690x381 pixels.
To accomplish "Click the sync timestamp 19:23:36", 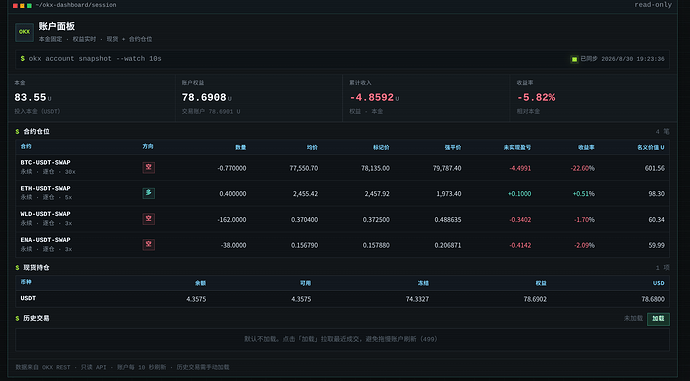I will coord(649,59).
